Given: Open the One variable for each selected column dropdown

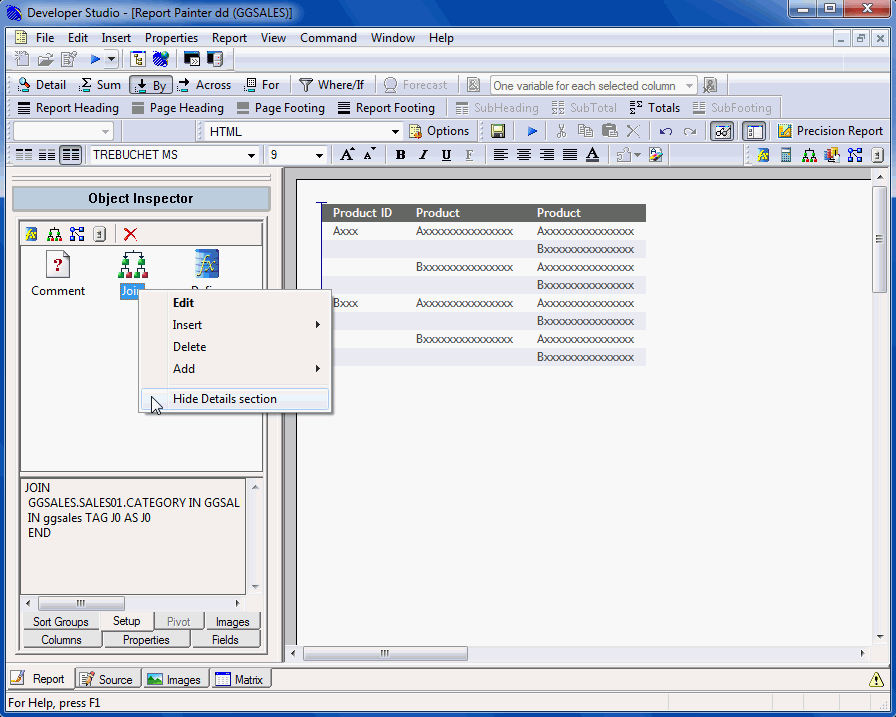Looking at the screenshot, I should point(690,86).
